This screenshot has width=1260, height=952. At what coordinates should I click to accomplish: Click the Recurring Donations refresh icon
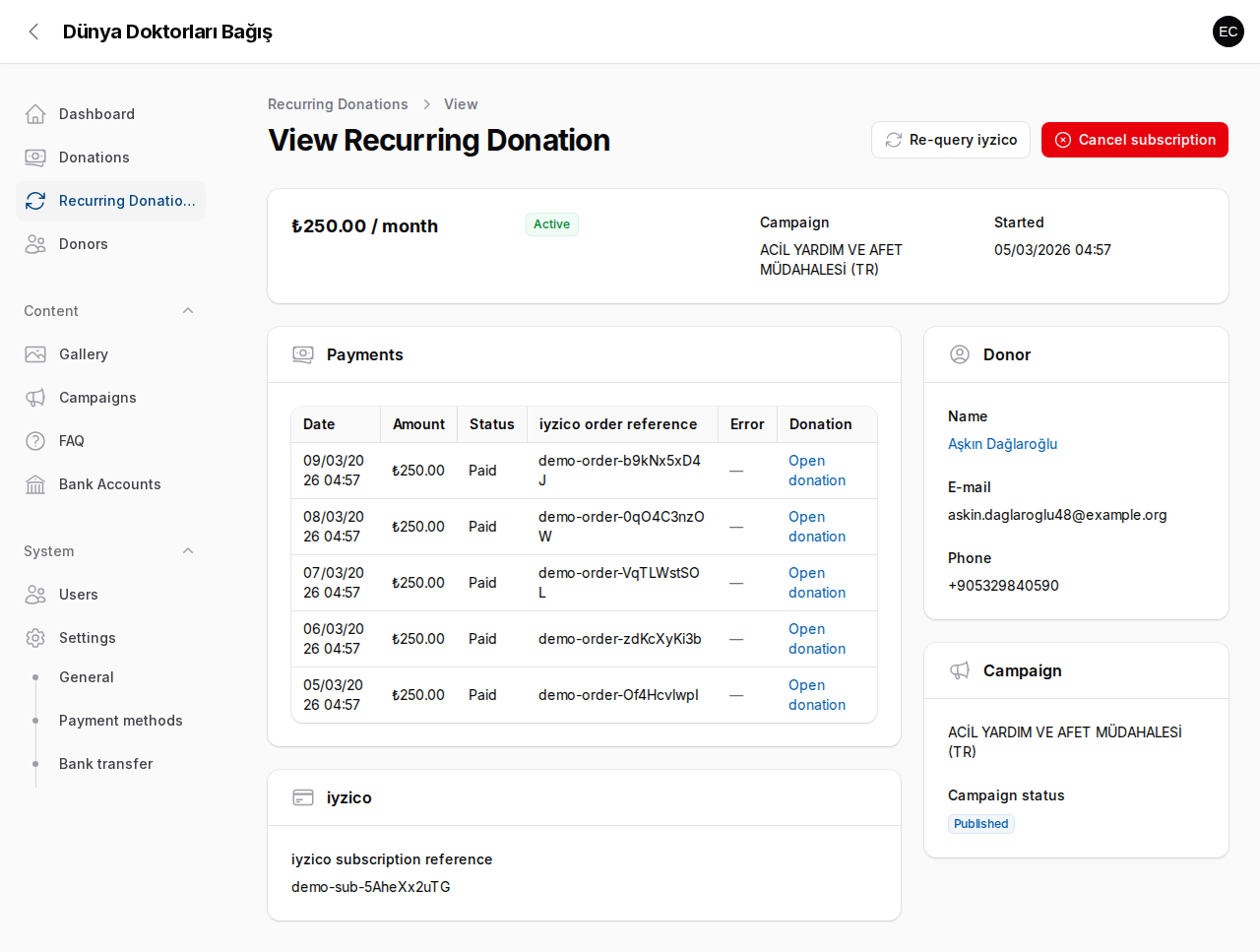(35, 201)
